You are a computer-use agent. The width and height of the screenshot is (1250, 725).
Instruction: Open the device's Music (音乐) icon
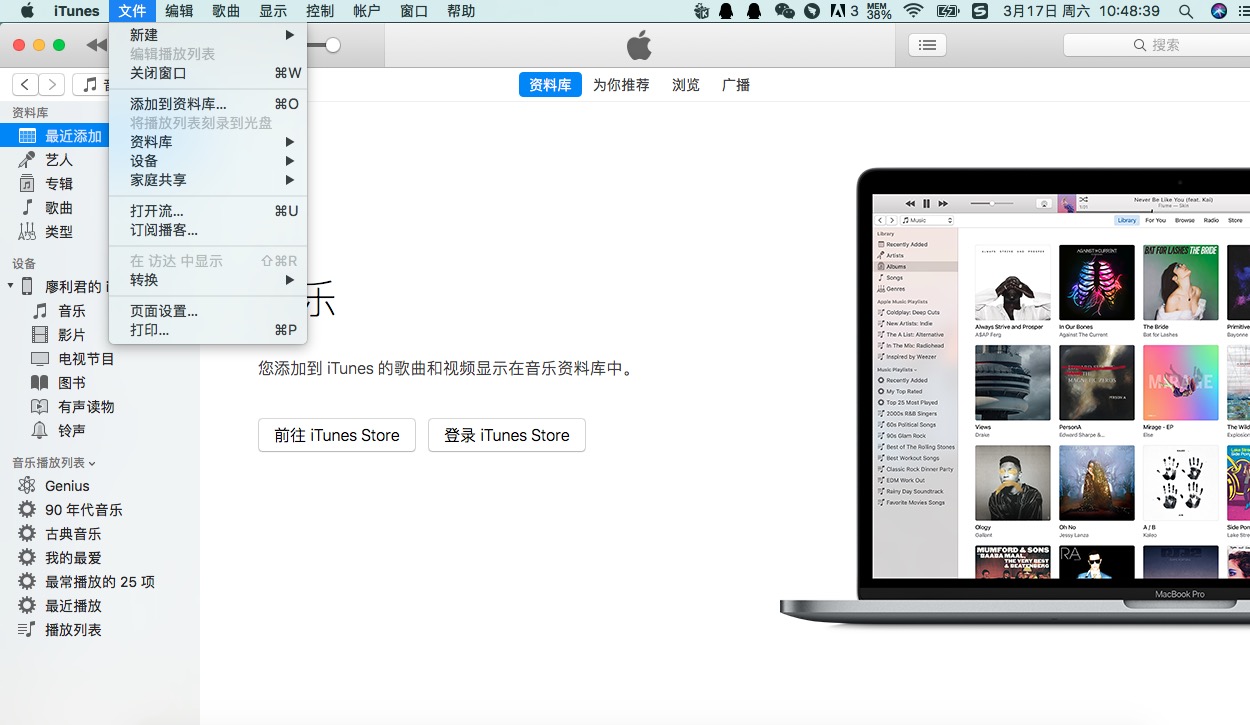40,311
